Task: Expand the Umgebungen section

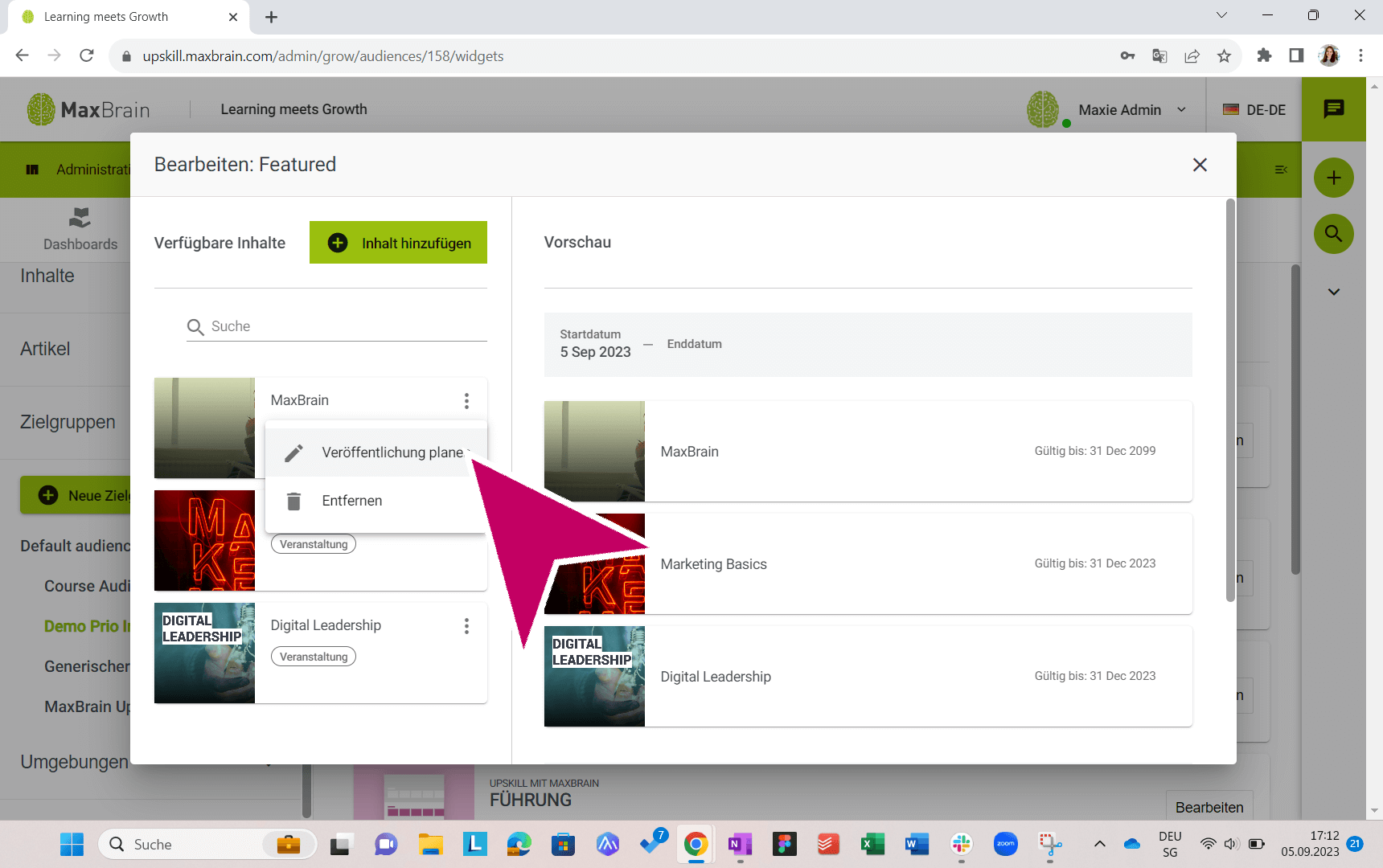Action: click(74, 761)
